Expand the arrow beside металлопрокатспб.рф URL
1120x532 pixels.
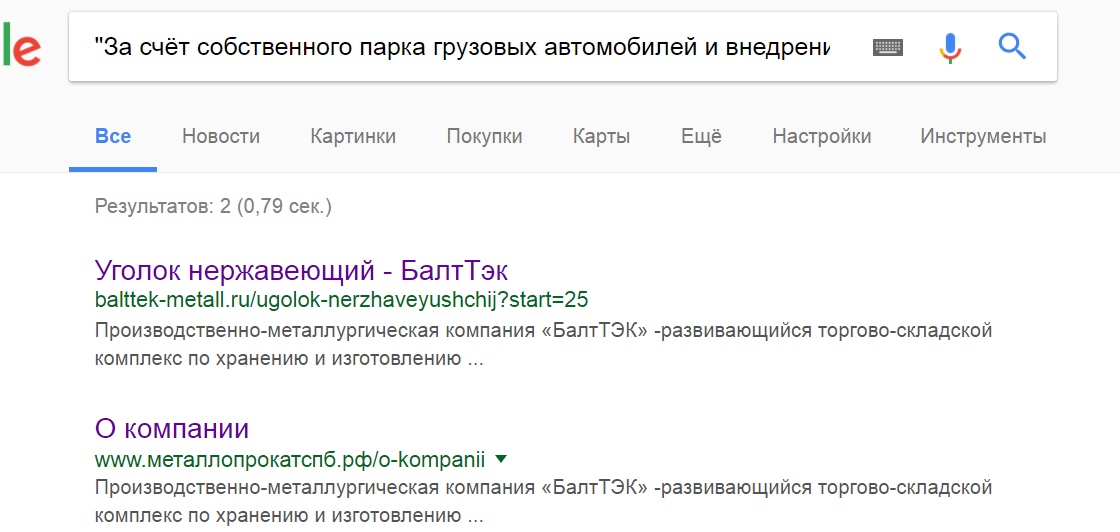(501, 459)
